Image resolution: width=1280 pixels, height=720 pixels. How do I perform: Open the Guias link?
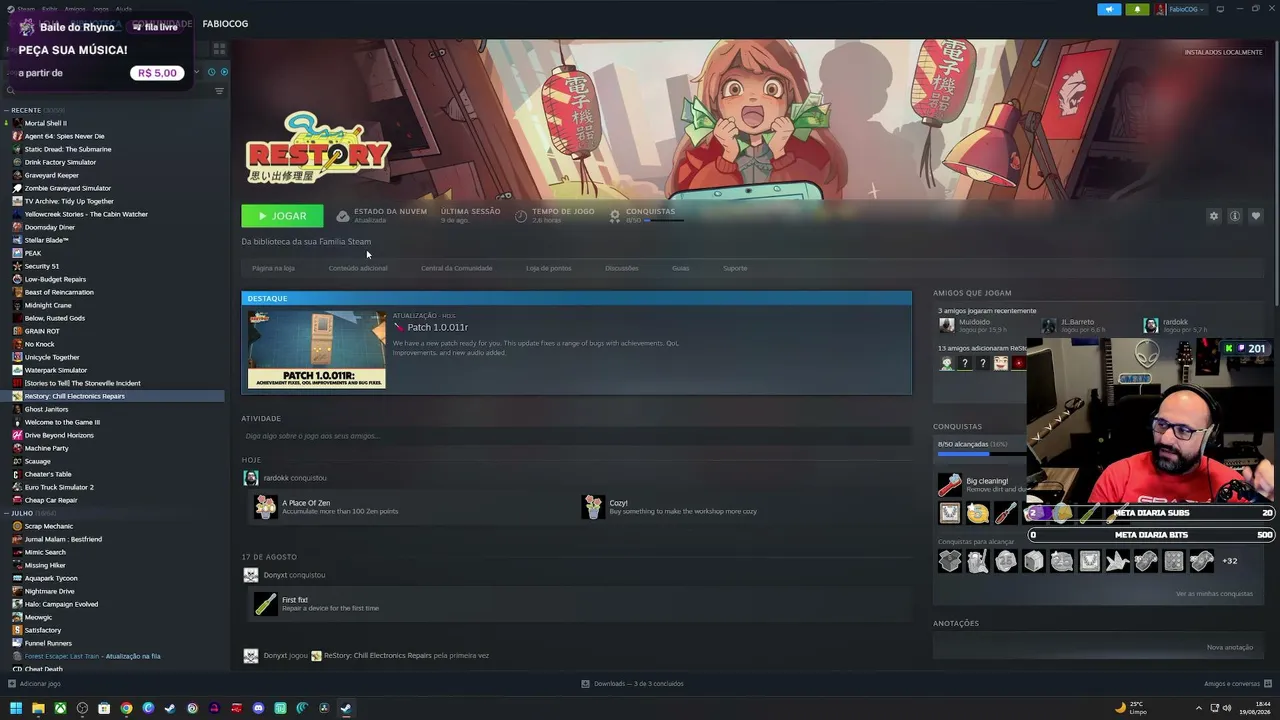(x=680, y=268)
